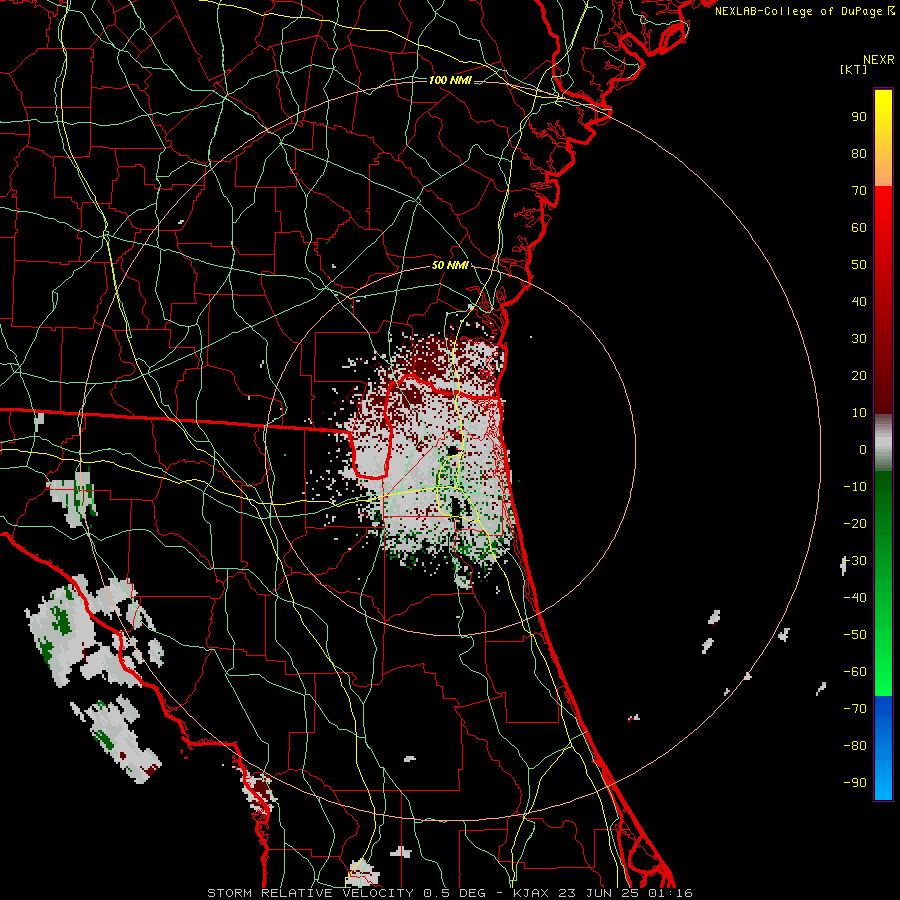Click the 23 JUN 25 date in caption
This screenshot has height=900, width=900.
[x=598, y=893]
